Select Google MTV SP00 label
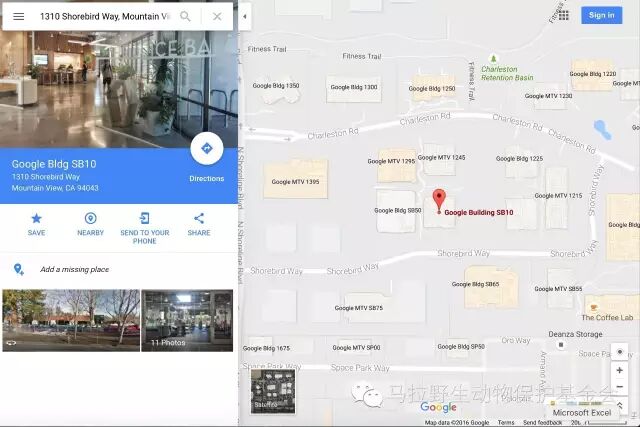 [x=356, y=348]
